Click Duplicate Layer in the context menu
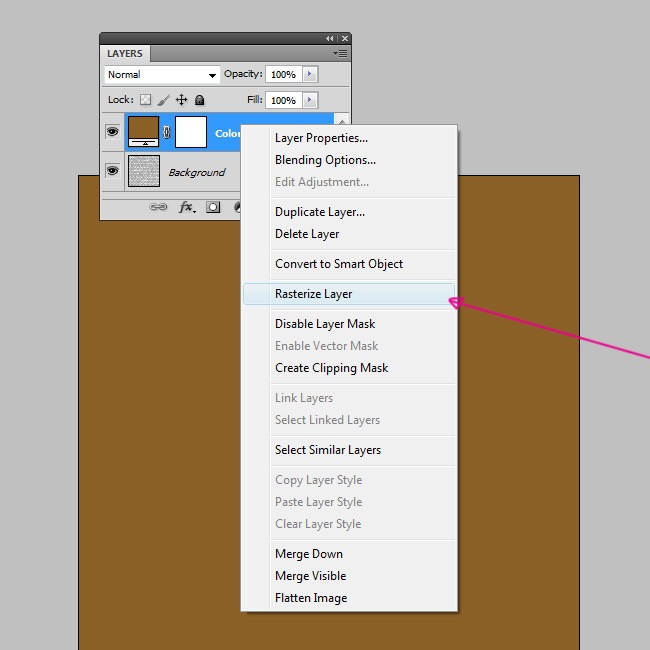Viewport: 650px width, 650px height. click(x=319, y=212)
